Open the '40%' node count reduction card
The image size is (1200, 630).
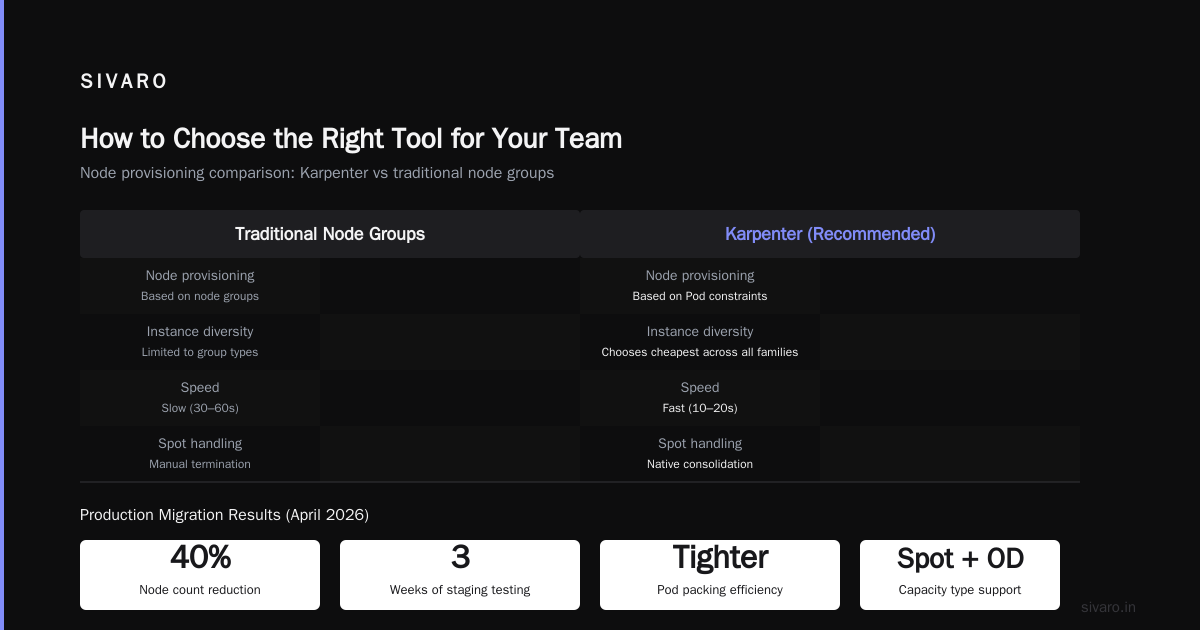200,575
